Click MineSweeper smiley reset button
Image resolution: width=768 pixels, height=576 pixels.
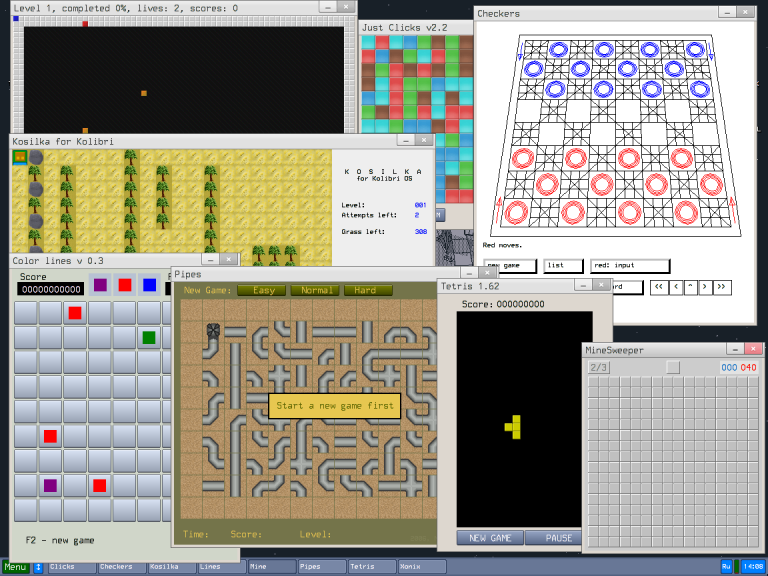click(673, 367)
